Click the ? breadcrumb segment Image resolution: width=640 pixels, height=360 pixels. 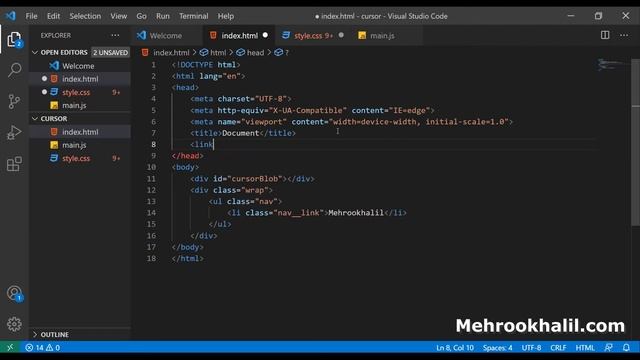click(x=287, y=53)
